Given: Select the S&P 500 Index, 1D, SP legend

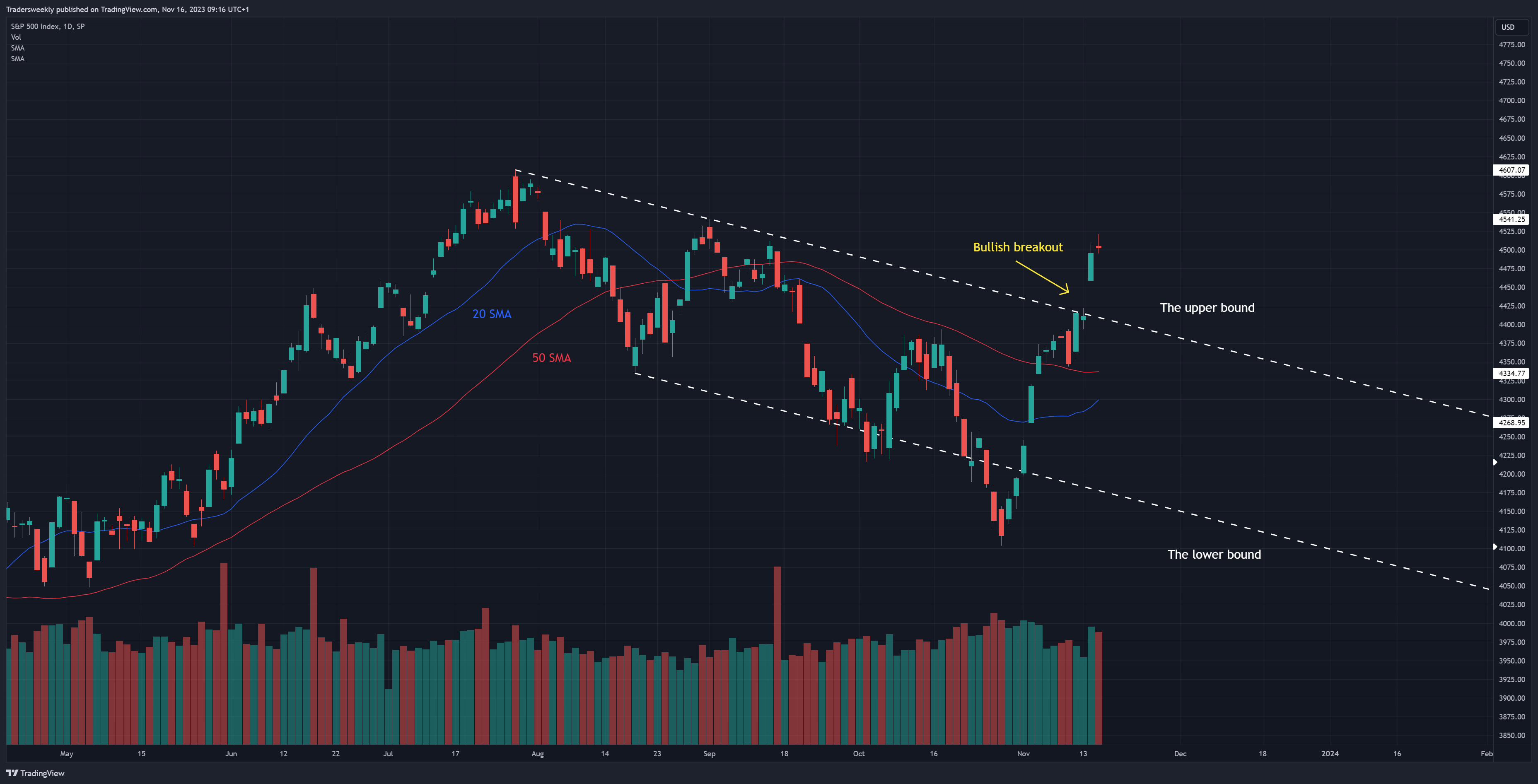Looking at the screenshot, I should point(48,26).
